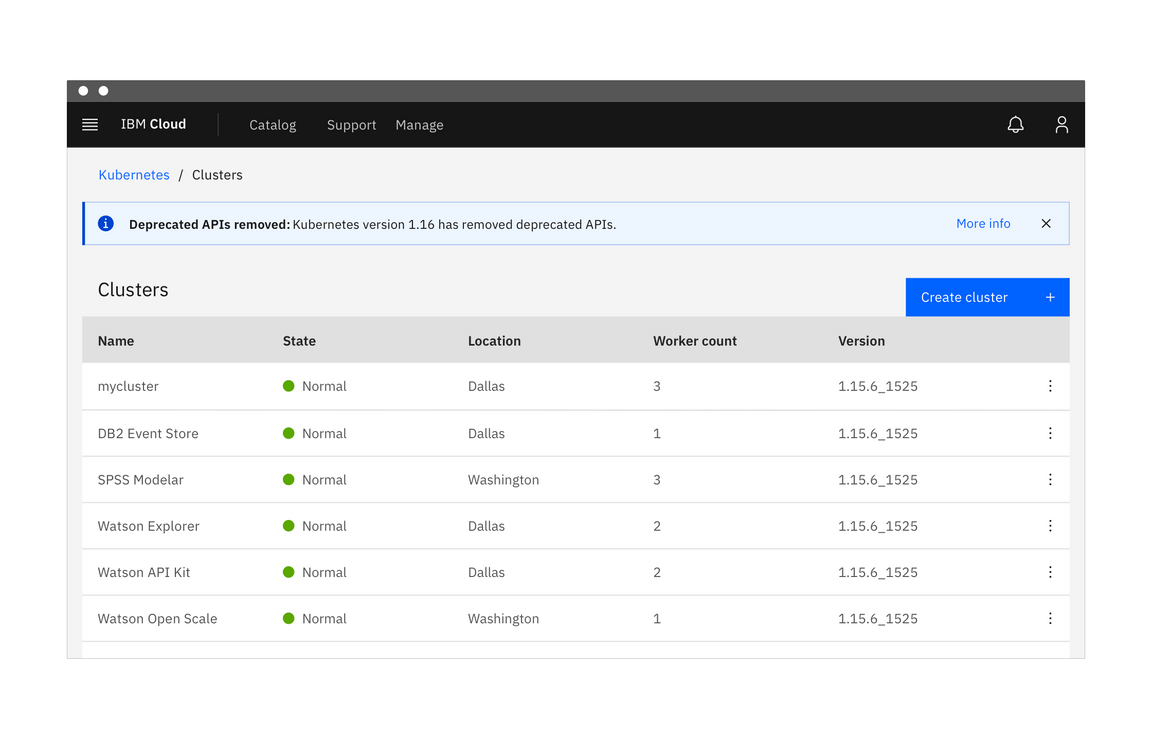This screenshot has height=741, width=1152.
Task: Open the notifications bell
Action: [x=1015, y=125]
